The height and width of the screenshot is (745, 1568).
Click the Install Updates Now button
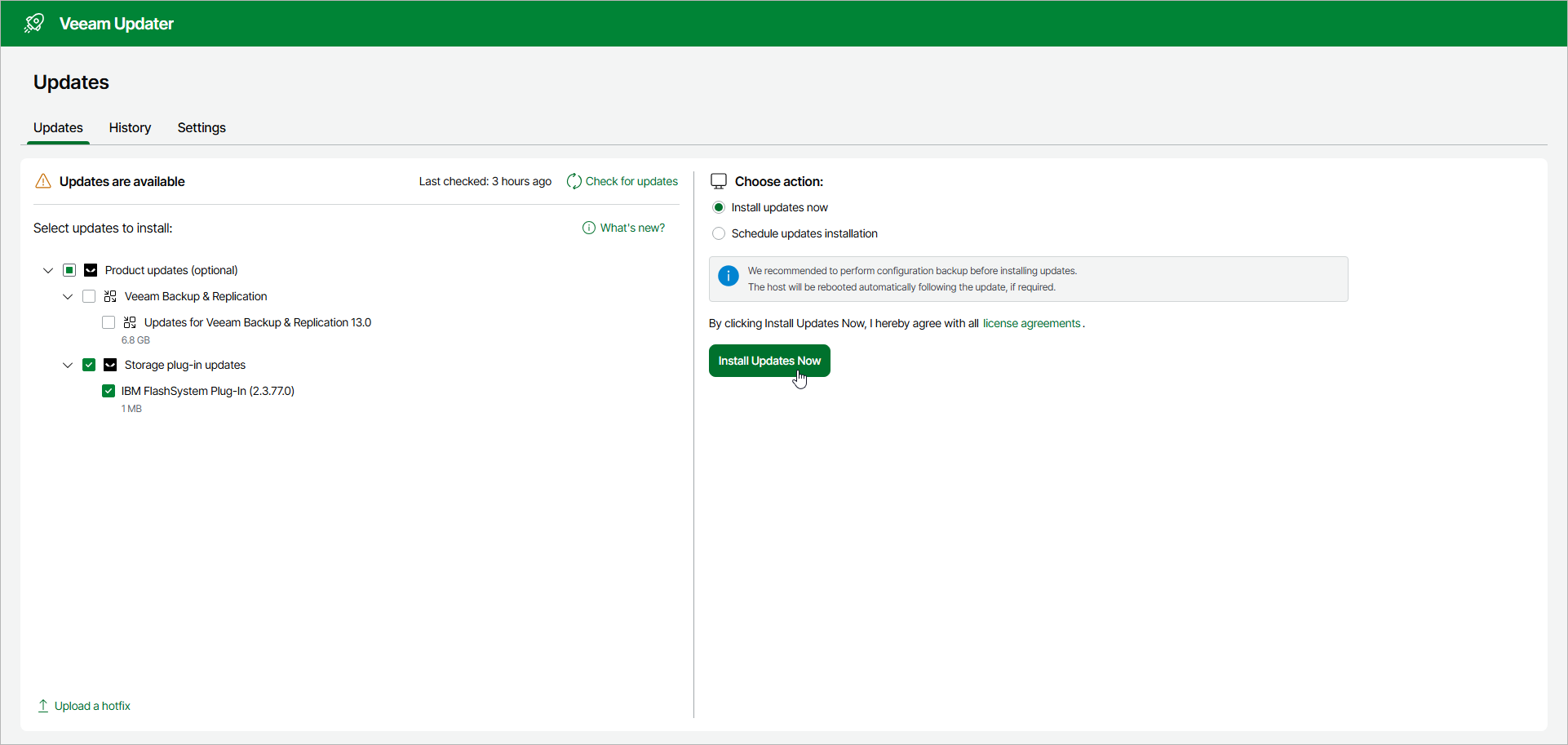[x=769, y=361]
